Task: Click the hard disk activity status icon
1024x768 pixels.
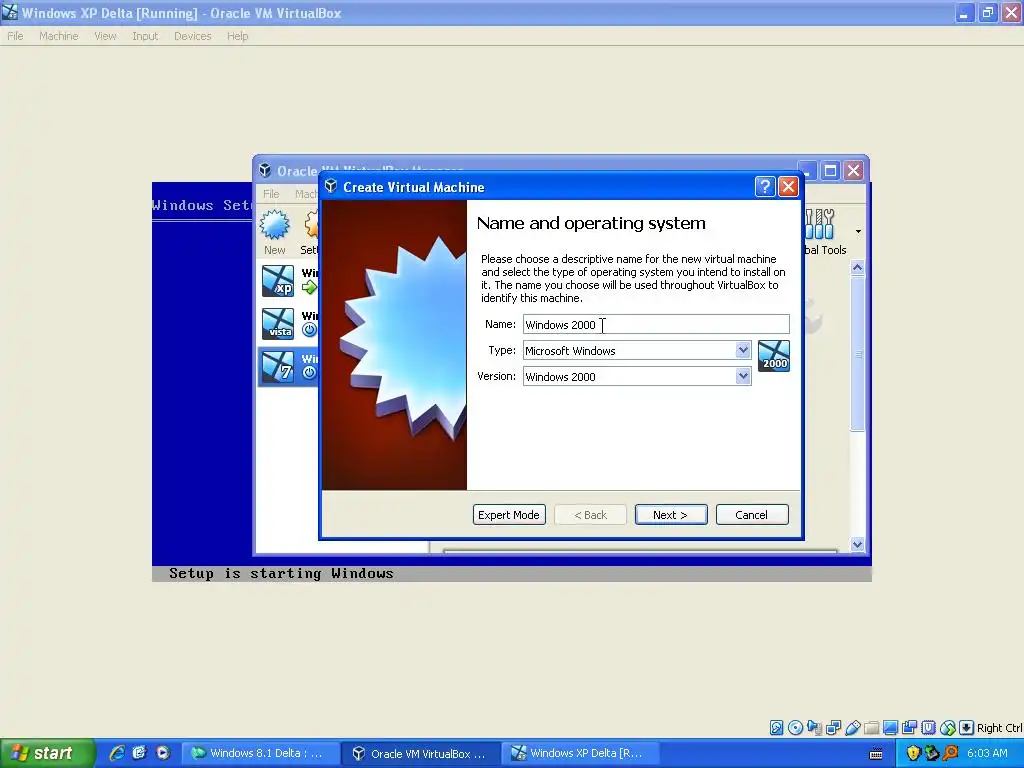Action: (776, 728)
